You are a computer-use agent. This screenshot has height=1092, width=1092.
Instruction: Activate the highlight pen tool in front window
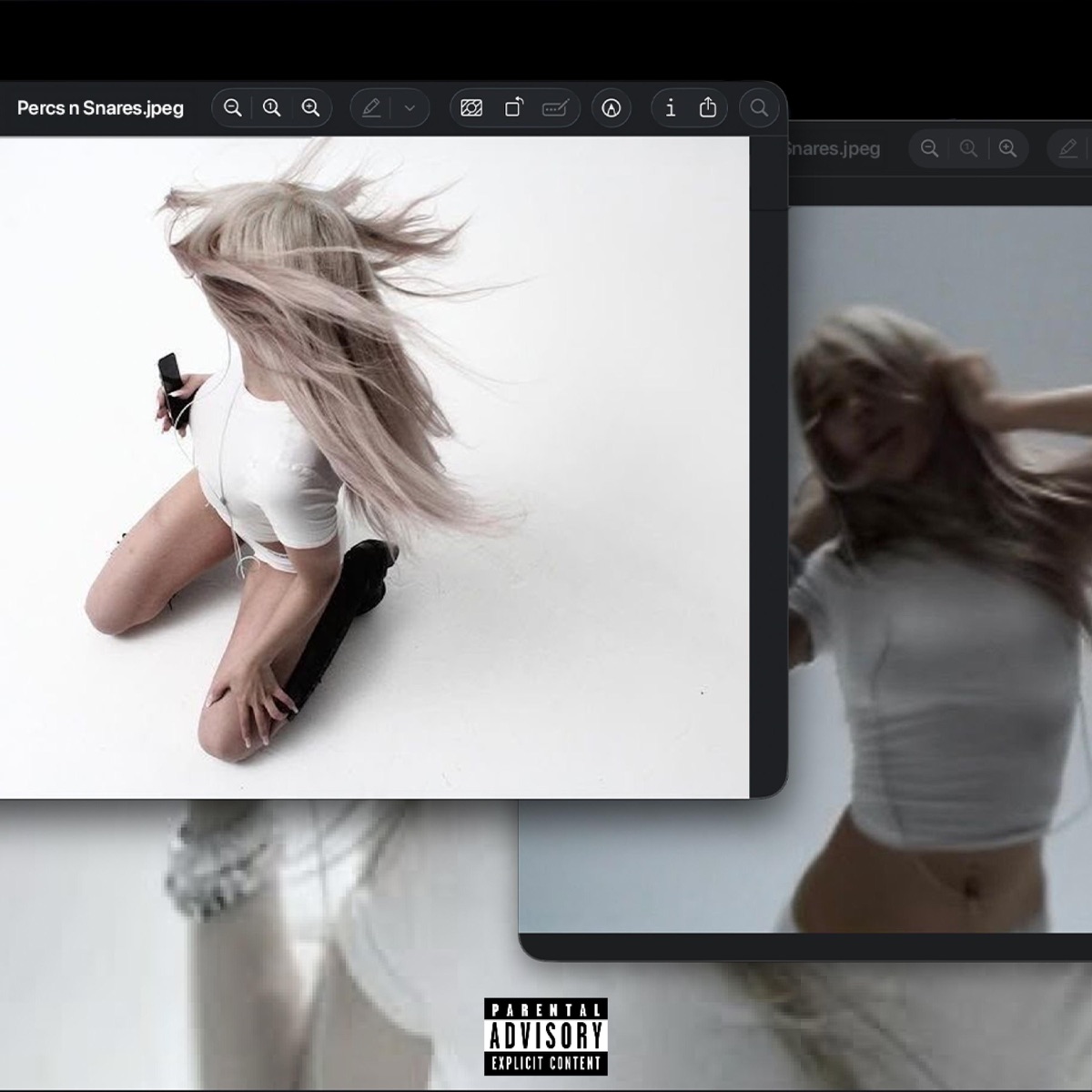[x=371, y=108]
